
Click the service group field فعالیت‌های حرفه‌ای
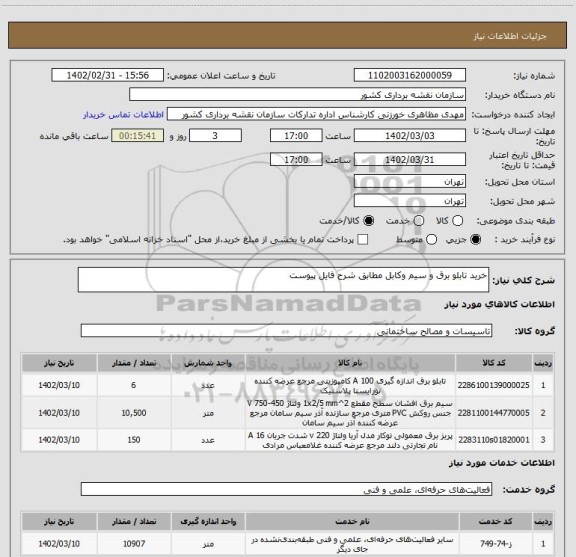pos(286,489)
